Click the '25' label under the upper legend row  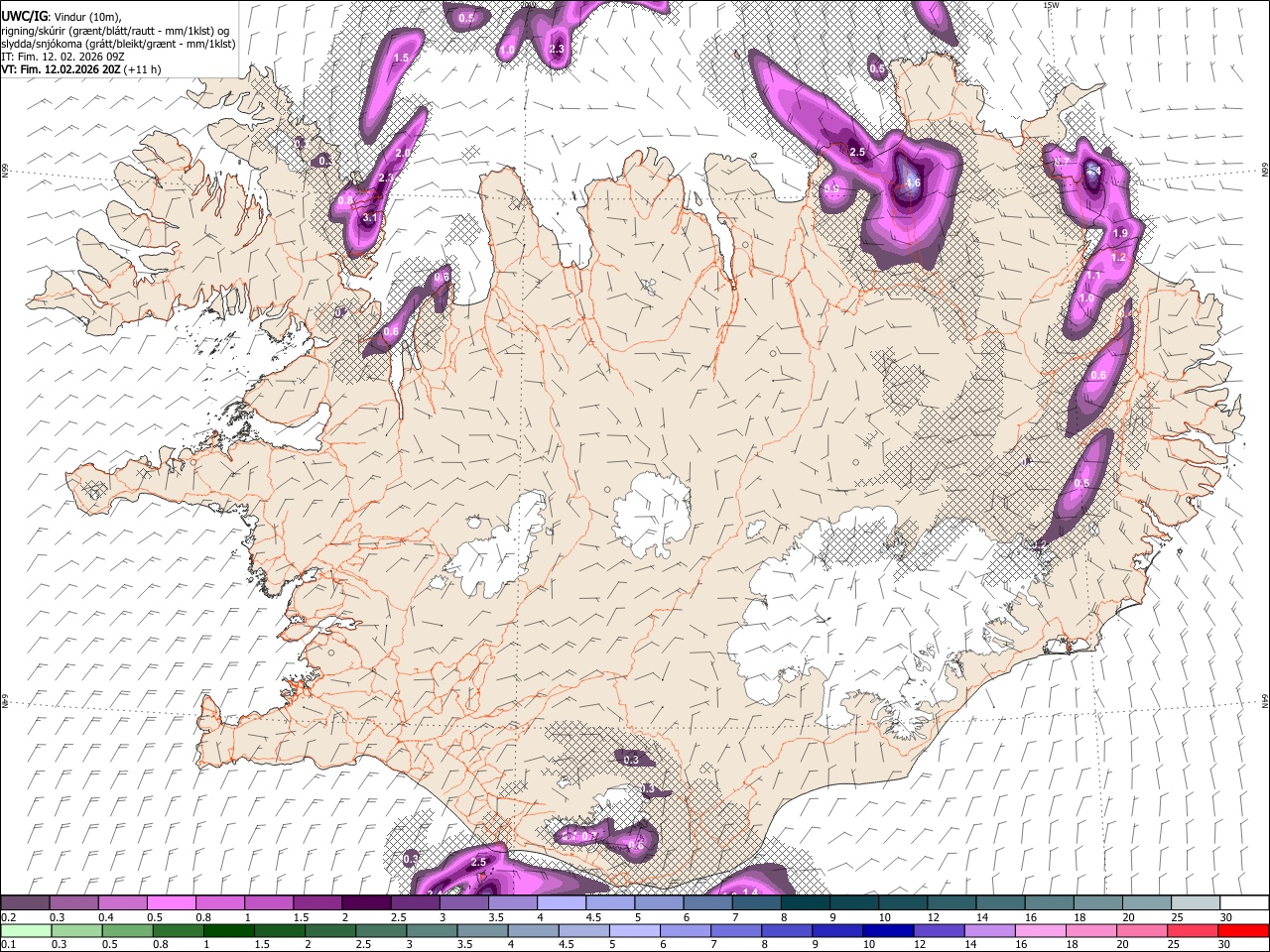pyautogui.click(x=1177, y=917)
